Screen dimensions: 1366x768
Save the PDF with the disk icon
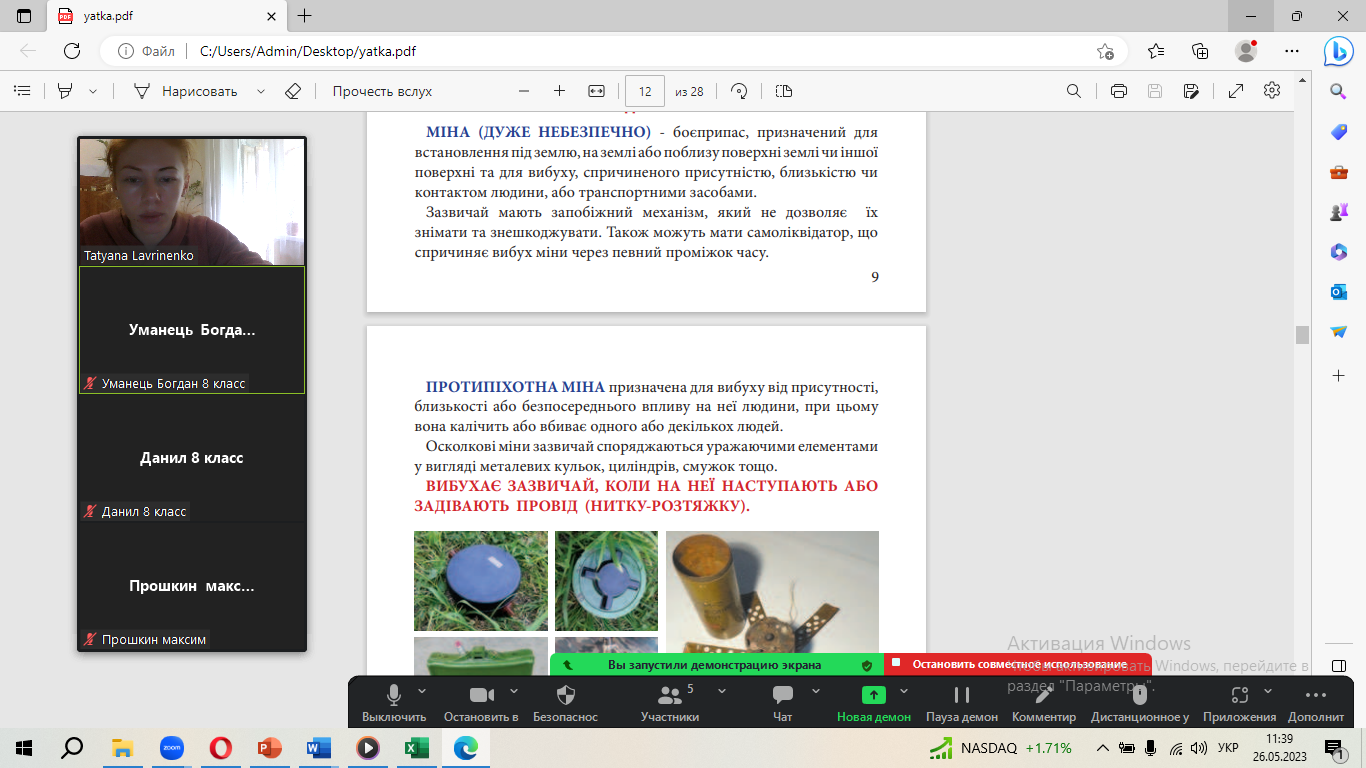(x=1155, y=91)
